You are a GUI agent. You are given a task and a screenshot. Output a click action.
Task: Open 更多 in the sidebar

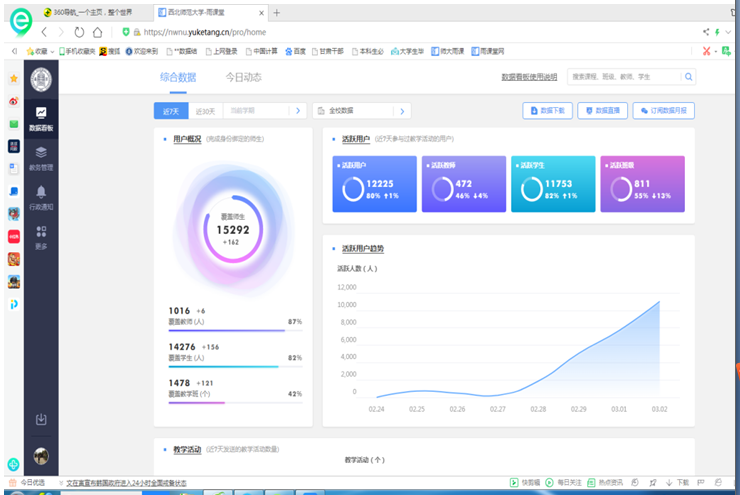[x=41, y=236]
